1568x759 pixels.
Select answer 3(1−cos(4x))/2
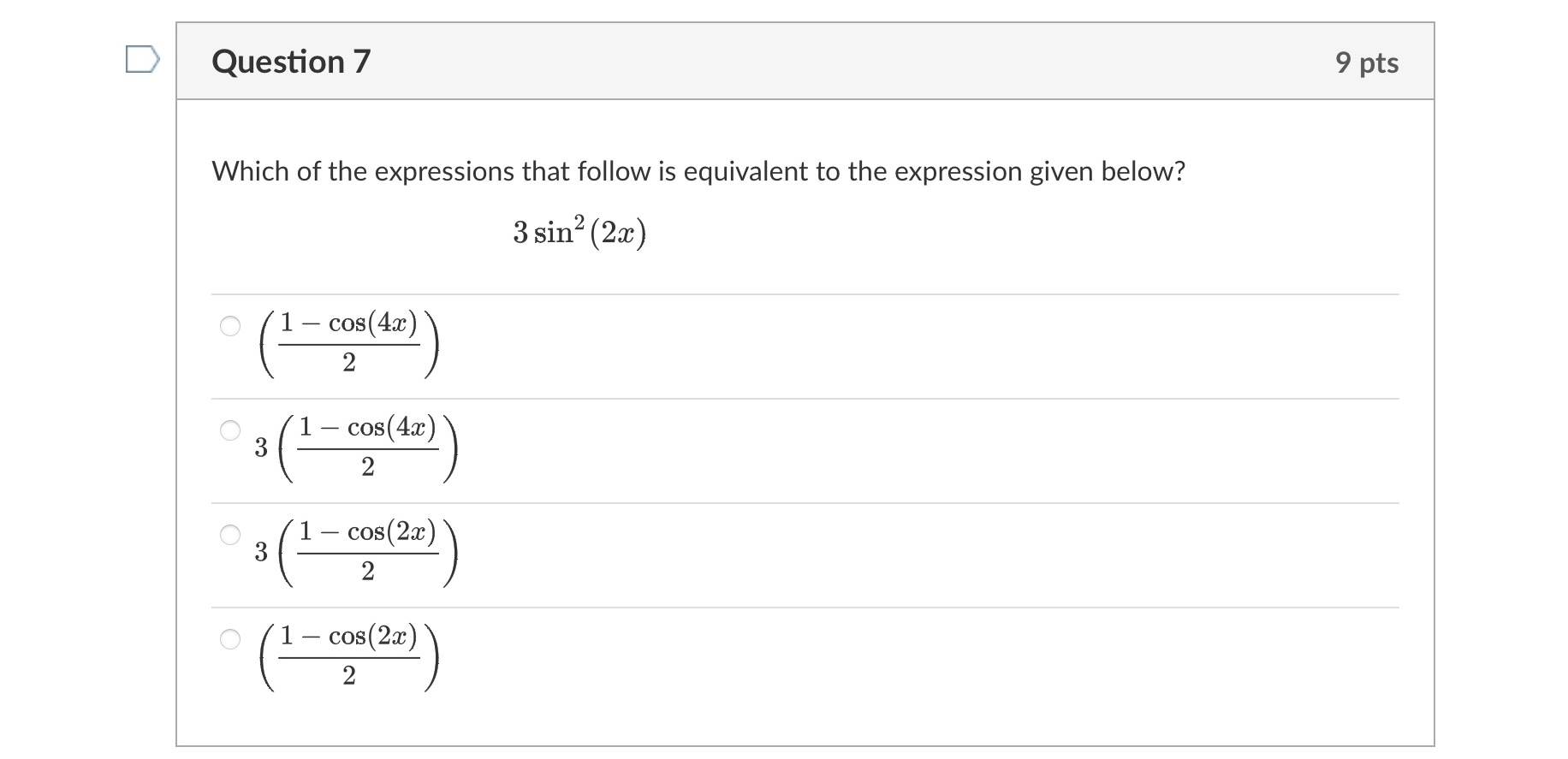coord(229,431)
